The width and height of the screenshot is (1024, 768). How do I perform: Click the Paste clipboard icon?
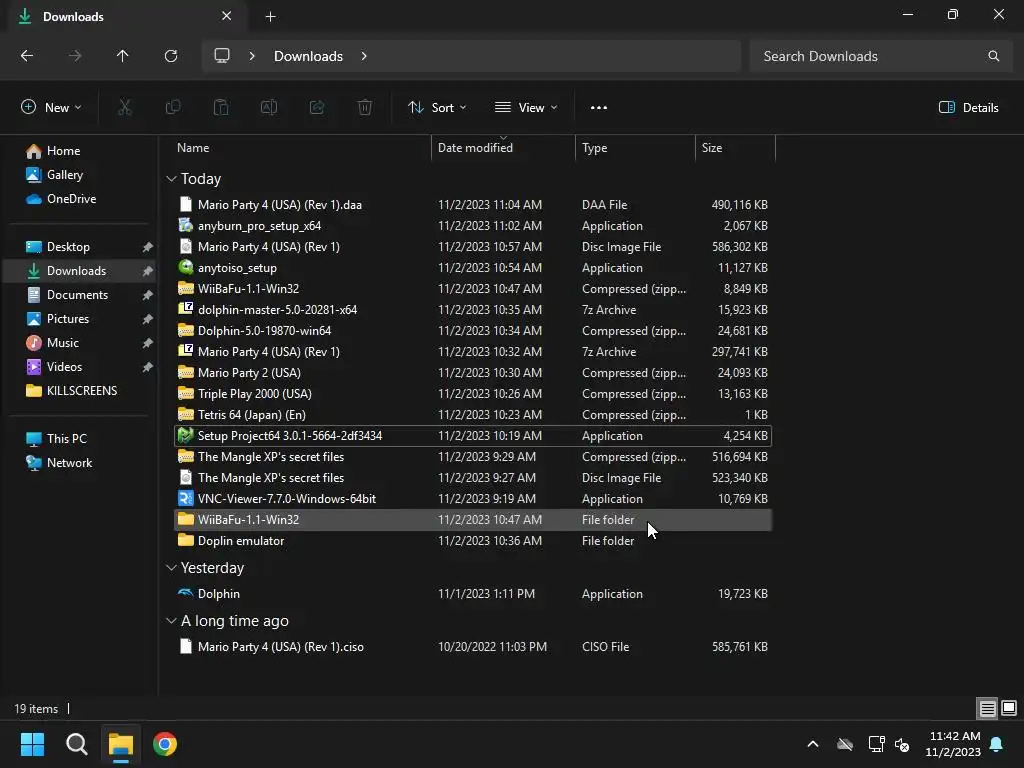tap(221, 108)
